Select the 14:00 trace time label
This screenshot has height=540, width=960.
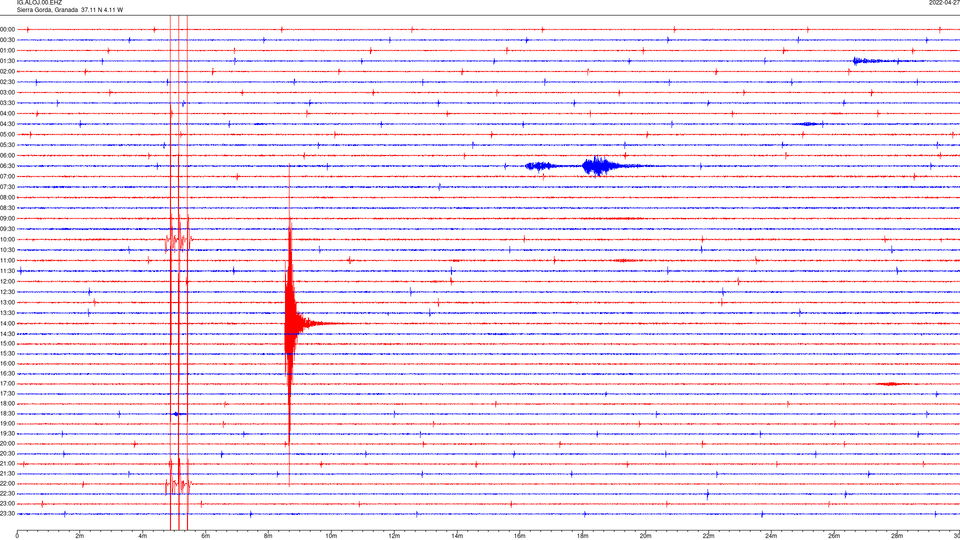click(x=8, y=323)
